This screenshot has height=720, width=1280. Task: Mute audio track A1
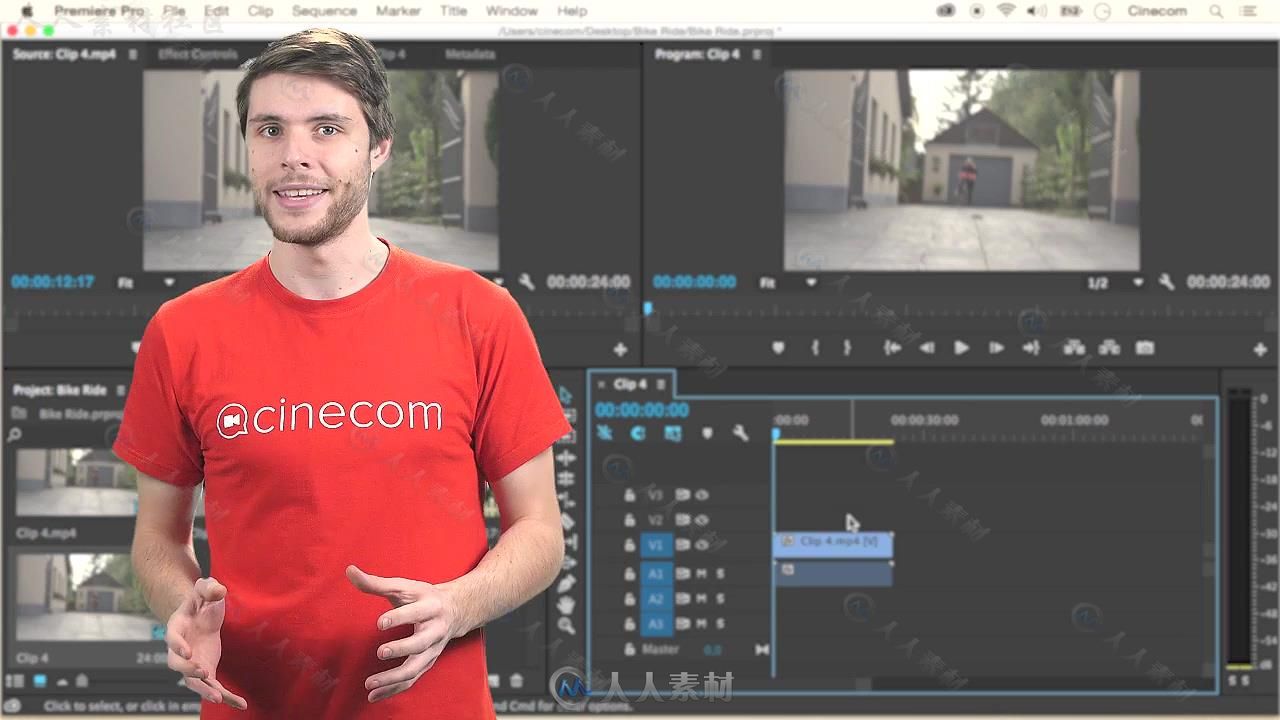pyautogui.click(x=702, y=574)
